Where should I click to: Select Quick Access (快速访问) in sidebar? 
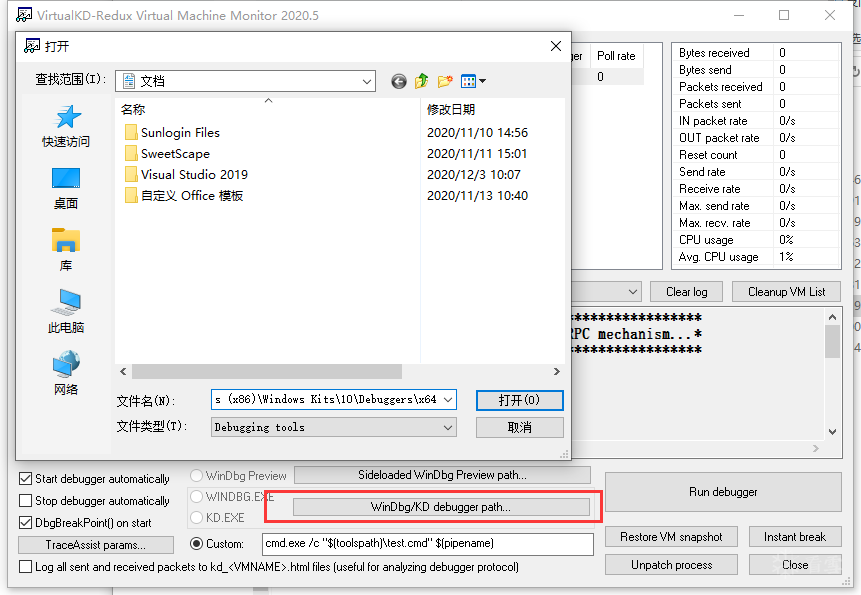pyautogui.click(x=66, y=126)
